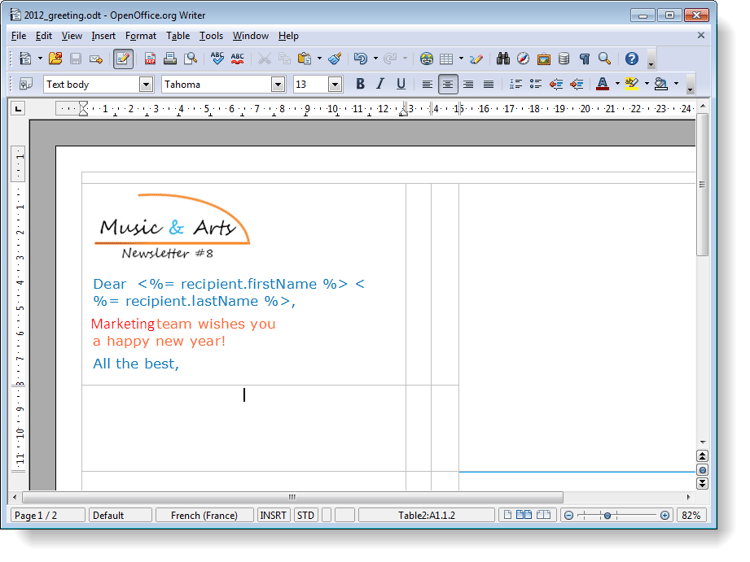Open the Gallery picture icon
The image size is (750, 562).
[x=543, y=59]
